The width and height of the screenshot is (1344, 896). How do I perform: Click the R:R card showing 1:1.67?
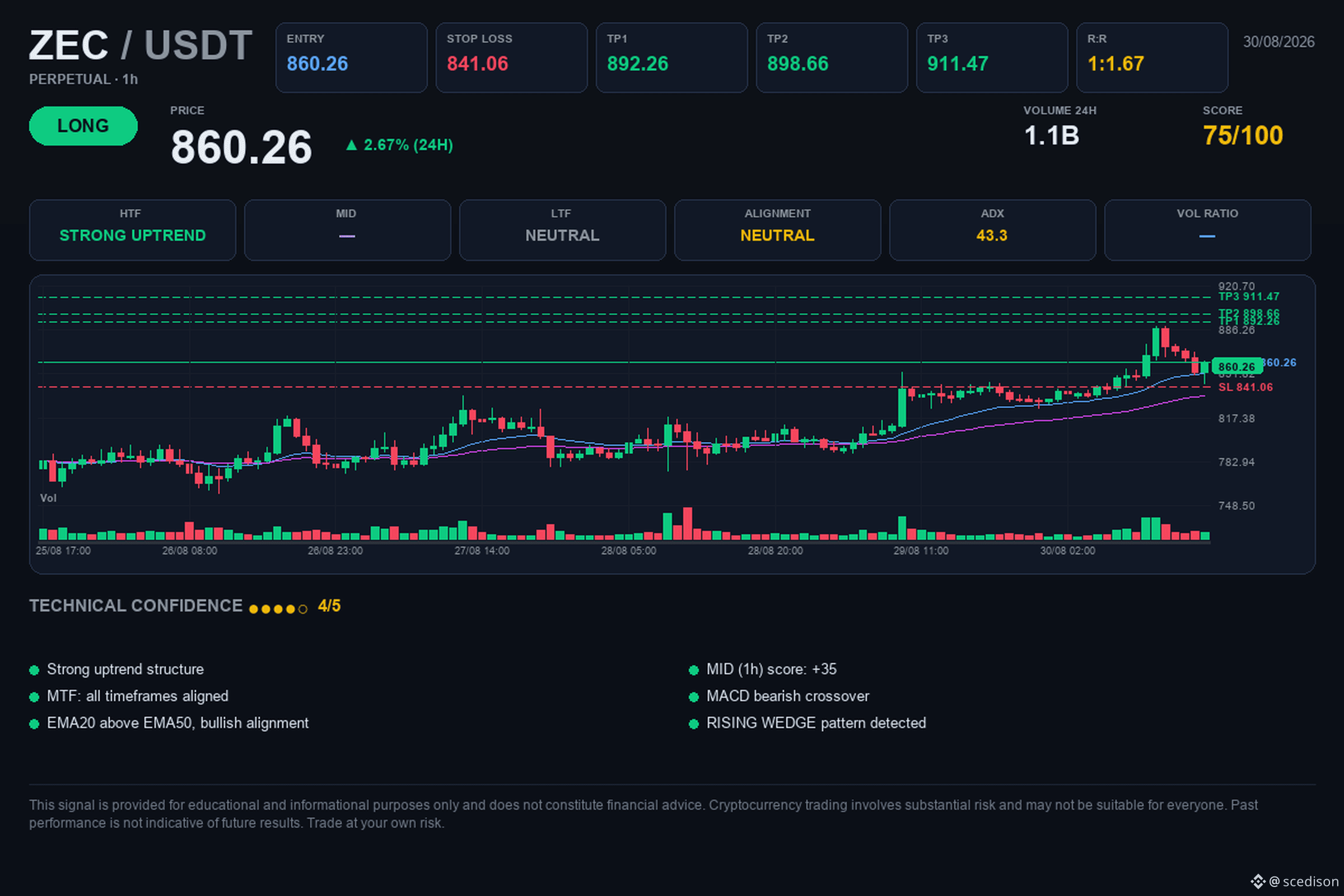click(1152, 58)
